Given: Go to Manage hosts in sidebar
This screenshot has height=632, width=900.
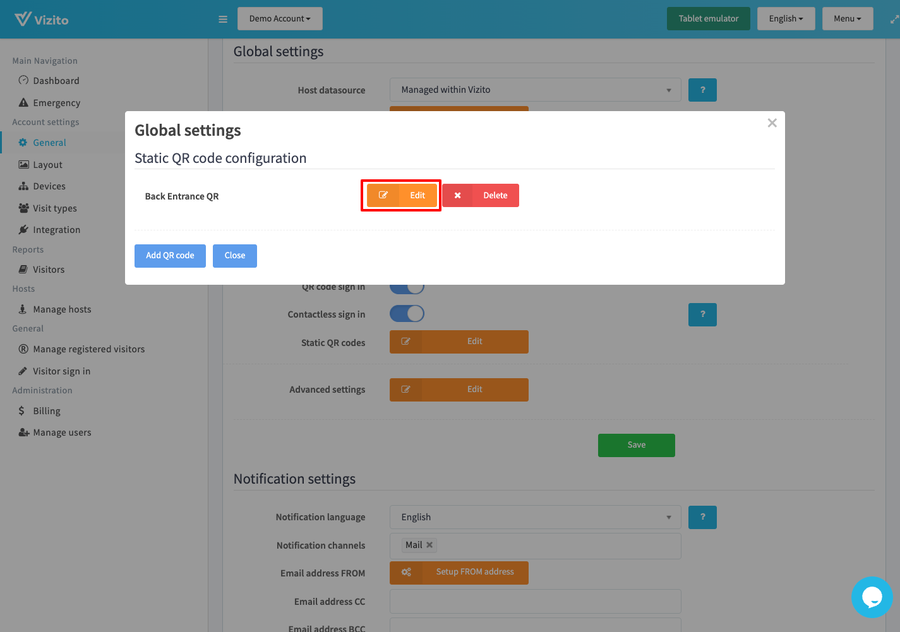Looking at the screenshot, I should 61,310.
